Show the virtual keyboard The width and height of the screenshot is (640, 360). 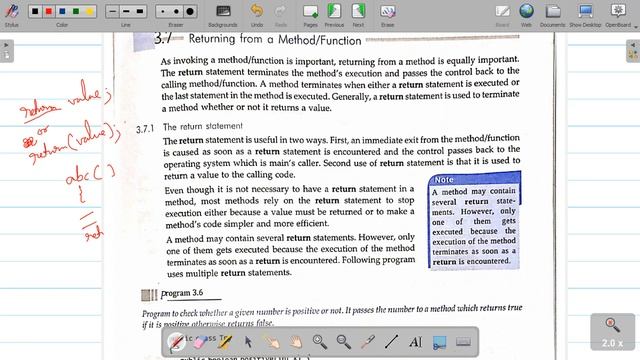pos(463,342)
